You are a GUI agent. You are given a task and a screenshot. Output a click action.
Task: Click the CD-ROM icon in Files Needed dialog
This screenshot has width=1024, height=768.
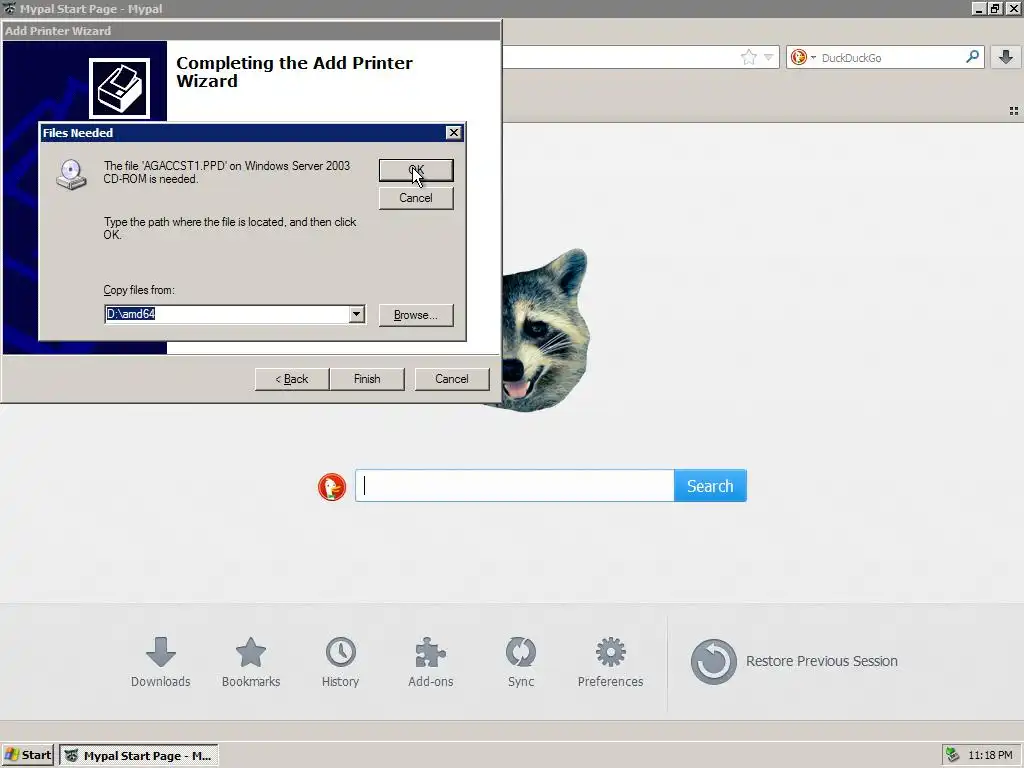(71, 175)
